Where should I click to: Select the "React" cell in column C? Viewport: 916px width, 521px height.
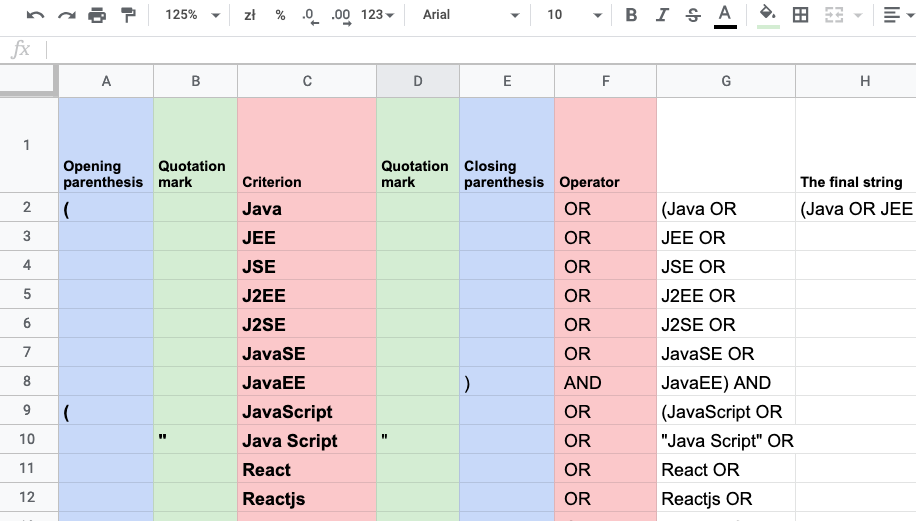click(307, 468)
